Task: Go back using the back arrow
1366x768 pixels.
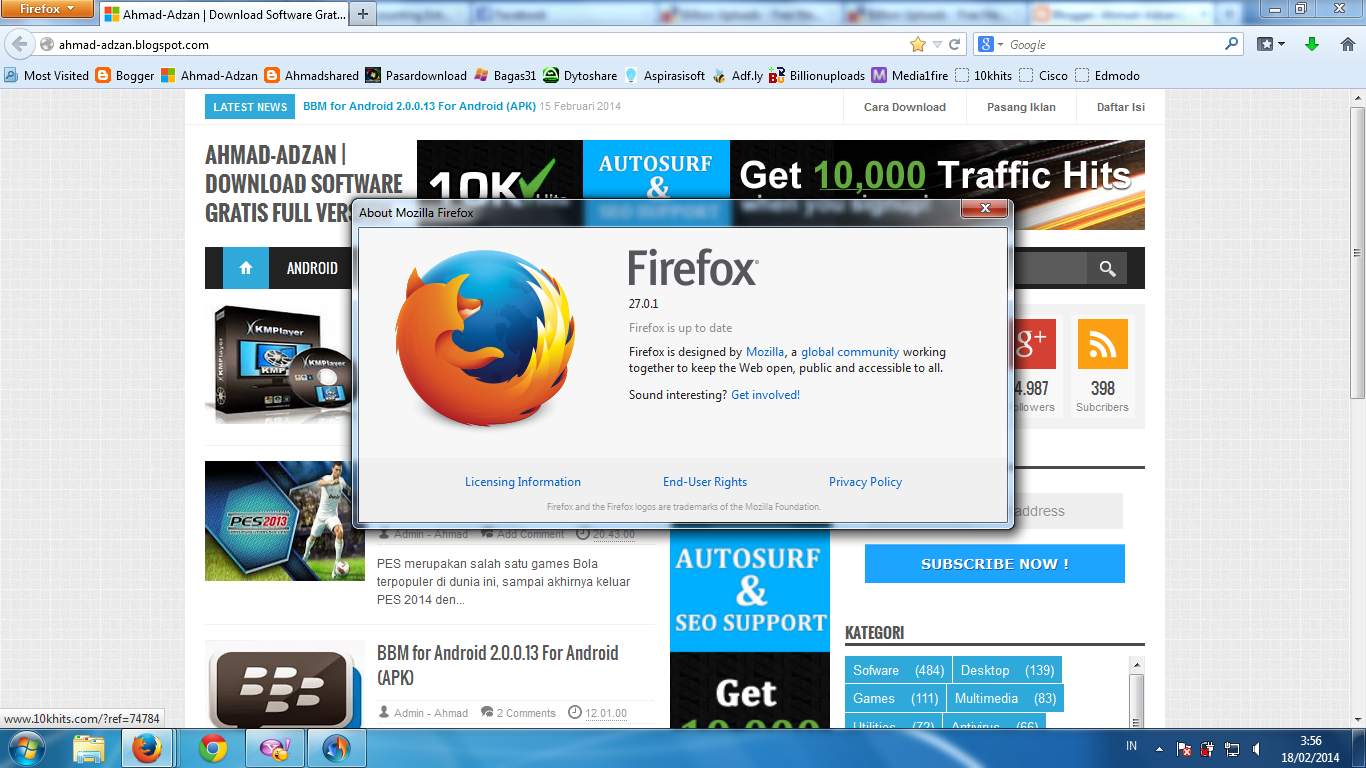Action: 20,44
